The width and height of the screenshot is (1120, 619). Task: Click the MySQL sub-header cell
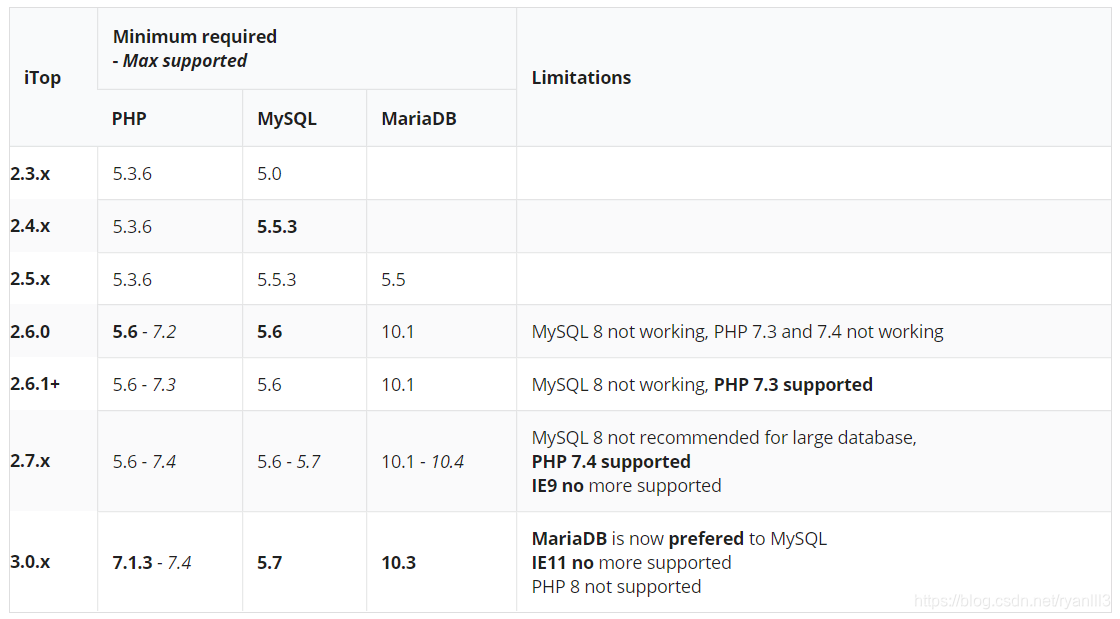click(287, 118)
